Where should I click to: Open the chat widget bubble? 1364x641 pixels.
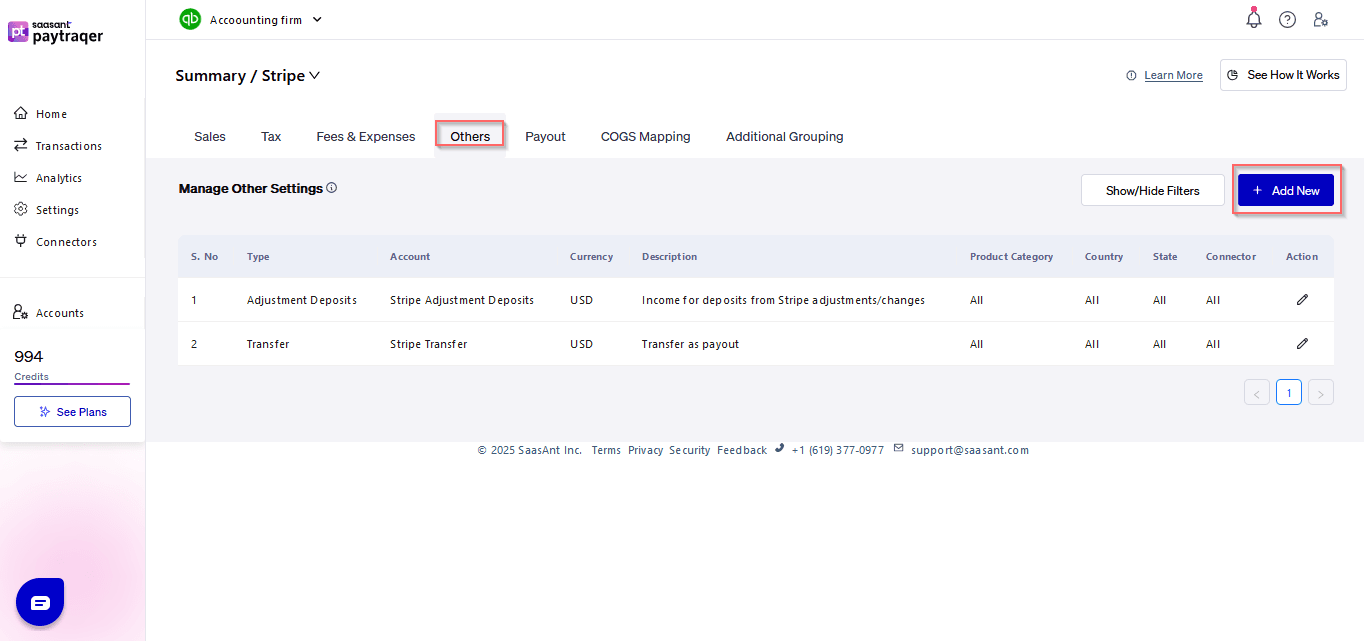tap(40, 602)
